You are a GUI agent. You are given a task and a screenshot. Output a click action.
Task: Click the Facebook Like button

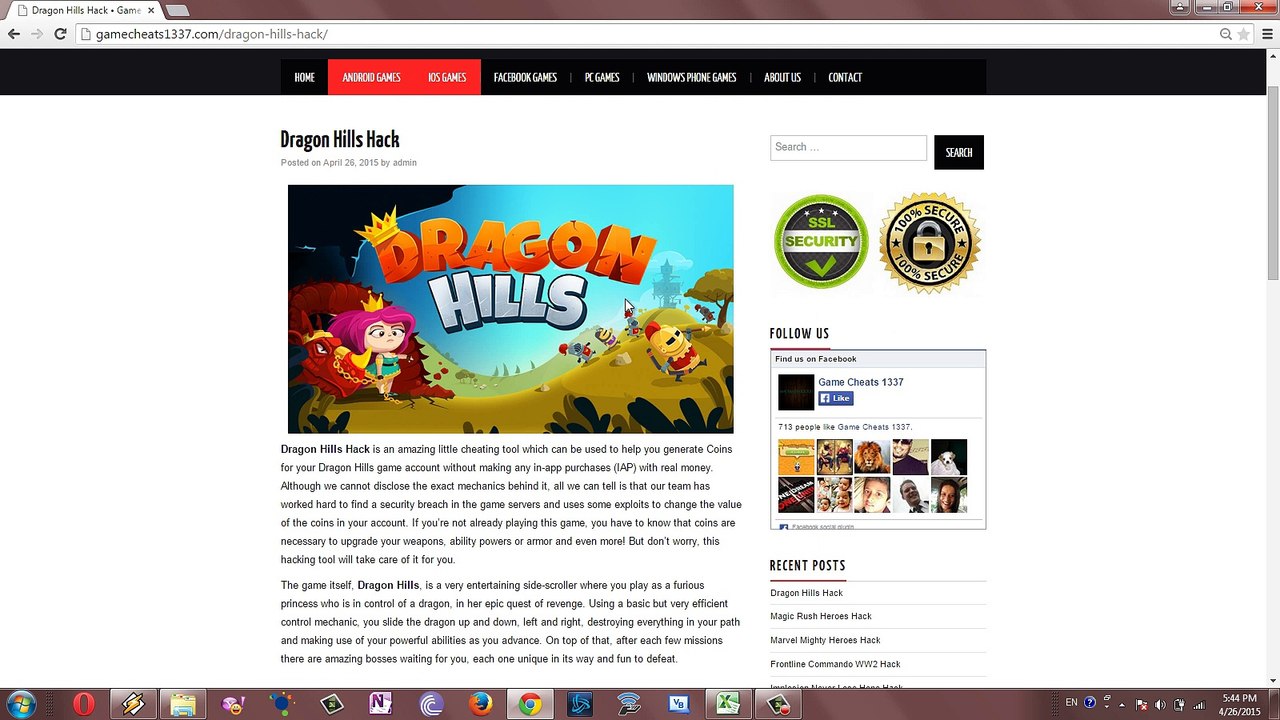click(835, 398)
